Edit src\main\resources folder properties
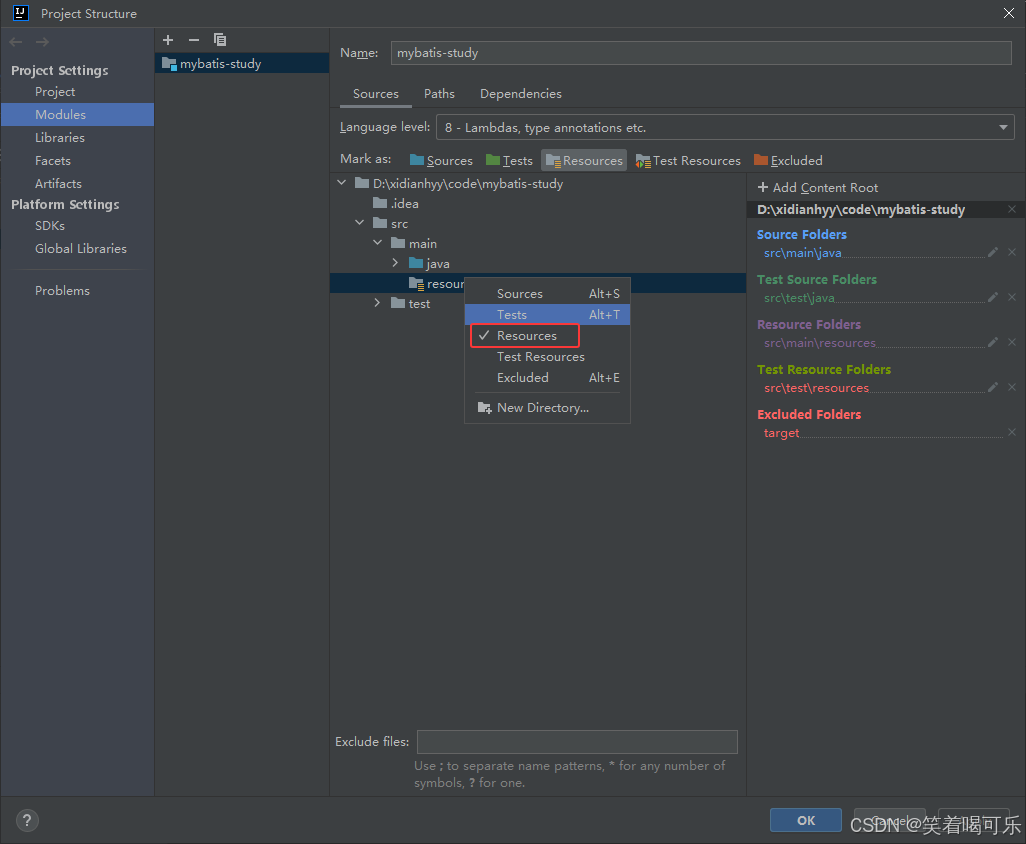1026x844 pixels. point(993,342)
